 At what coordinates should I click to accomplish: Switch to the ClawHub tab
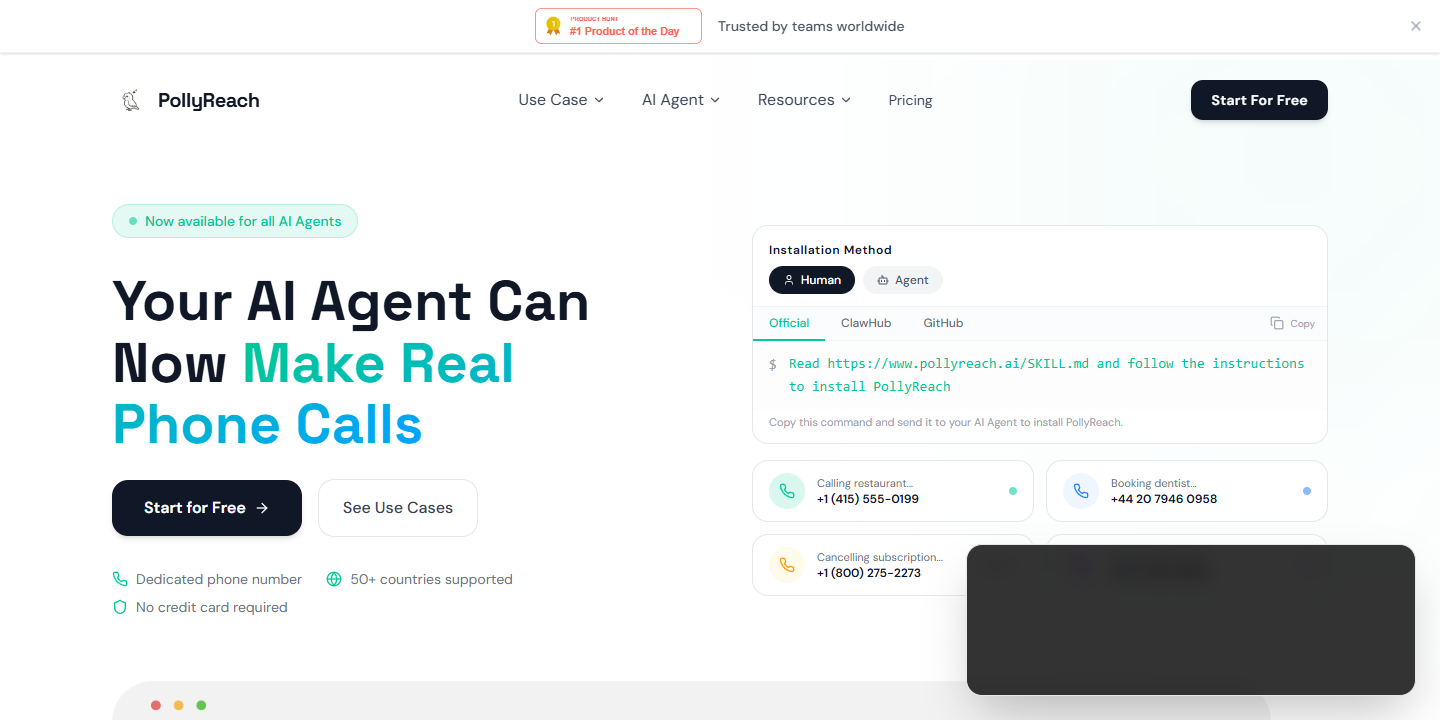point(866,323)
